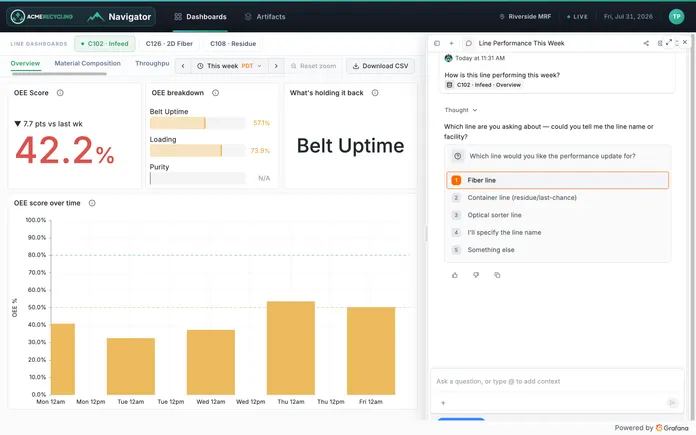Choose the Optical sorter line option
Image resolution: width=696 pixels, height=435 pixels.
(558, 215)
